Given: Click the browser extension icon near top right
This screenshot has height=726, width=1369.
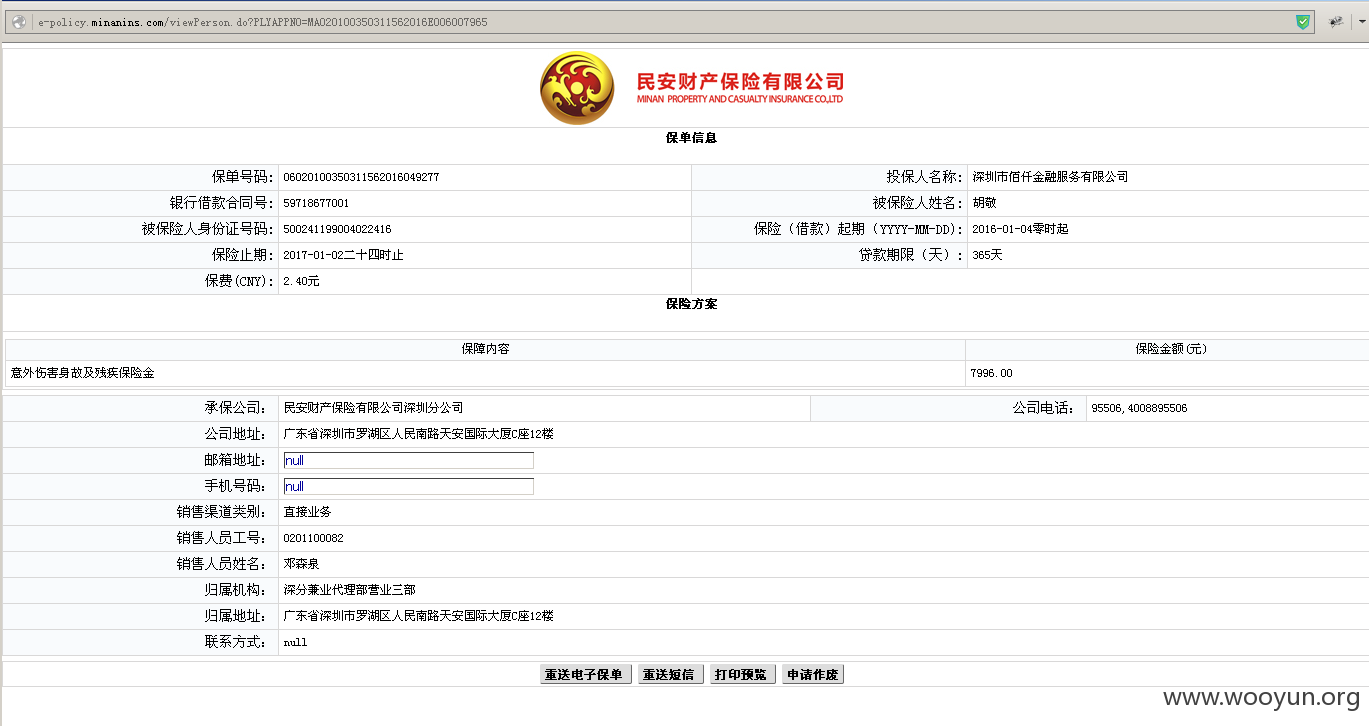Looking at the screenshot, I should [x=1335, y=22].
